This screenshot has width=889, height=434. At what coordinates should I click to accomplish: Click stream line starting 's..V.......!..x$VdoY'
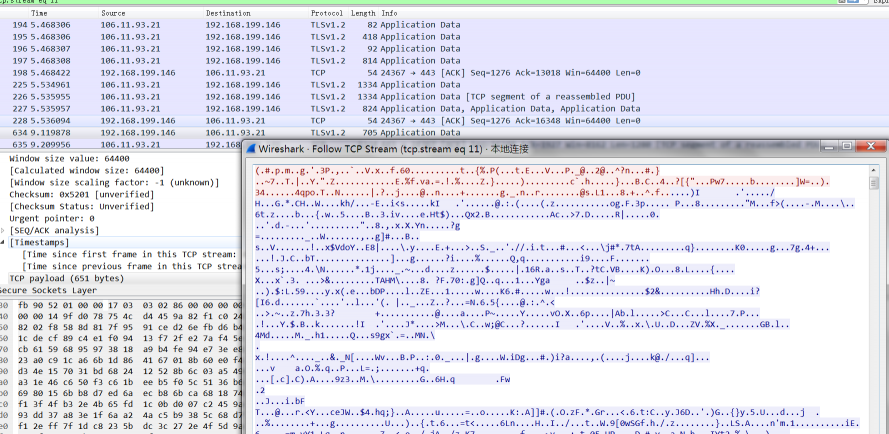click(x=543, y=247)
